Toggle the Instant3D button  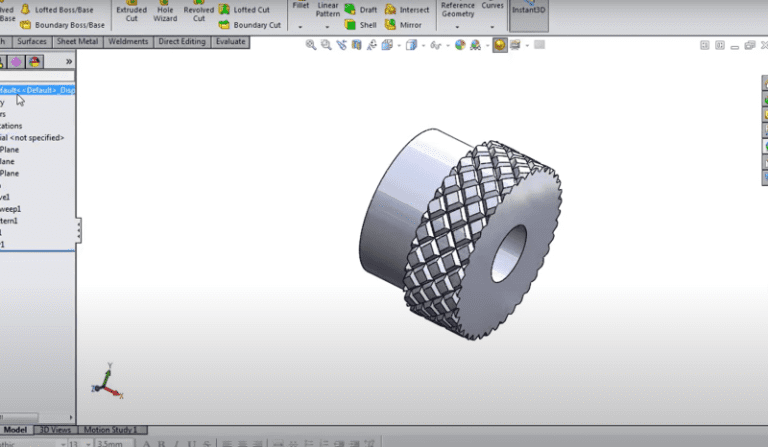[528, 9]
